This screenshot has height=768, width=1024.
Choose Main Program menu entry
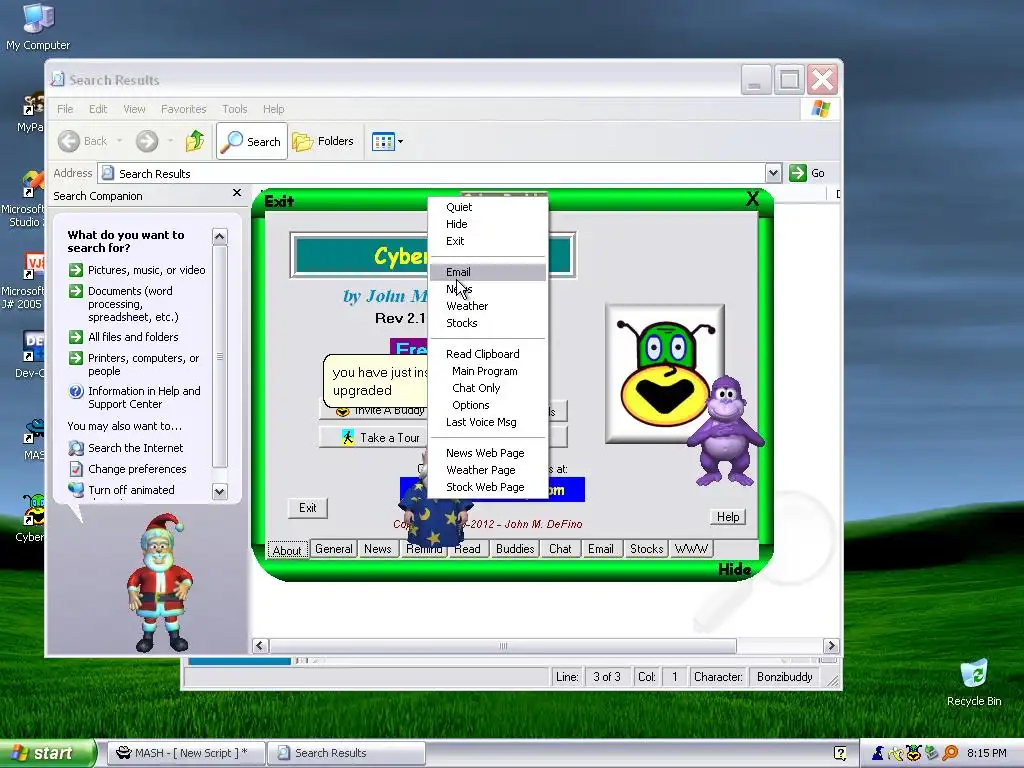point(488,371)
